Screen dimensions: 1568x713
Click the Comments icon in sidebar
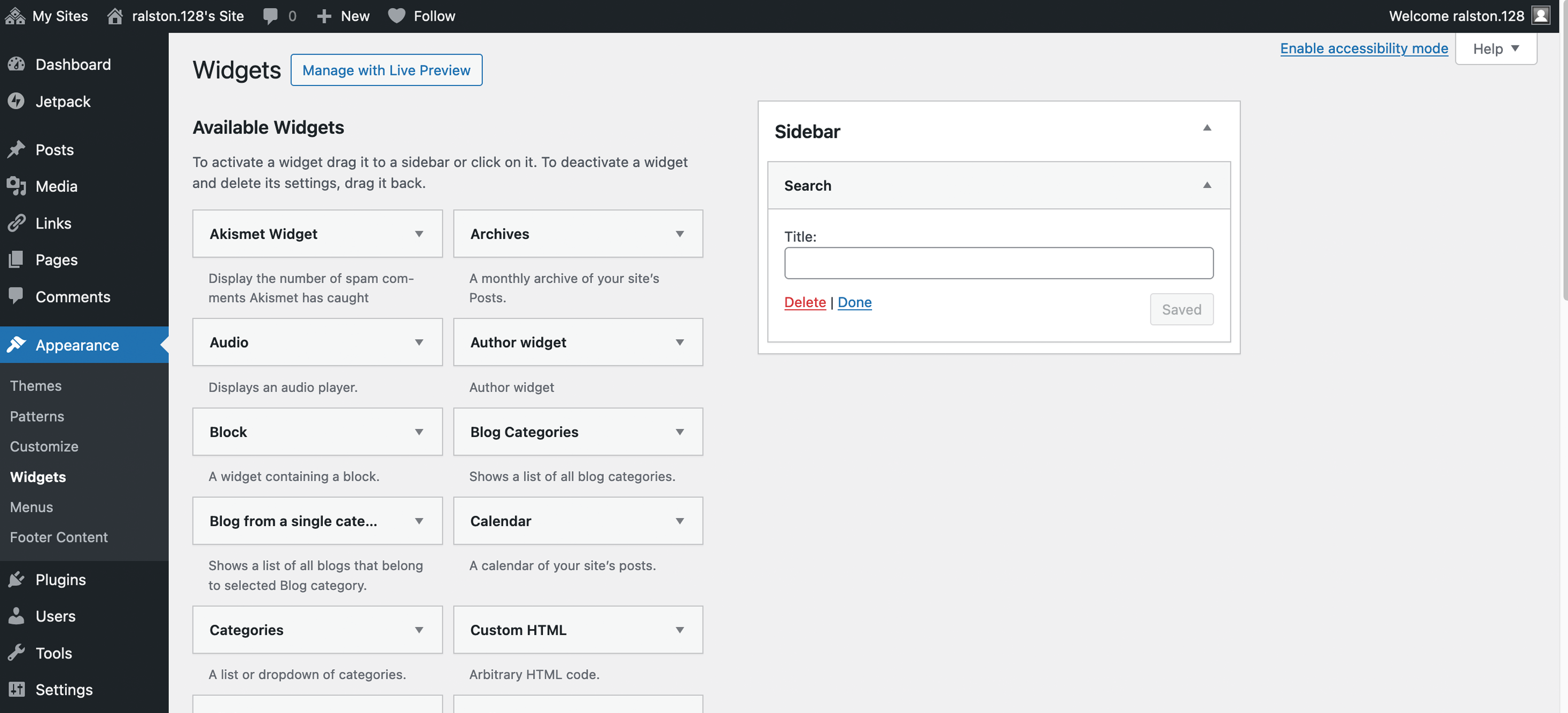pyautogui.click(x=16, y=295)
